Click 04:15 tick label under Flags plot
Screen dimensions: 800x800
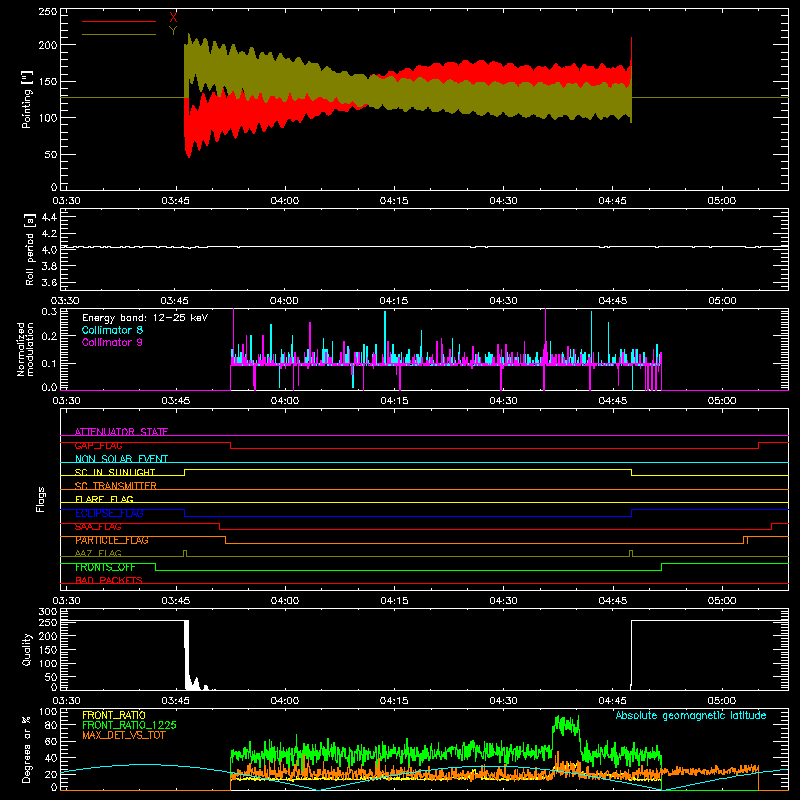(394, 601)
